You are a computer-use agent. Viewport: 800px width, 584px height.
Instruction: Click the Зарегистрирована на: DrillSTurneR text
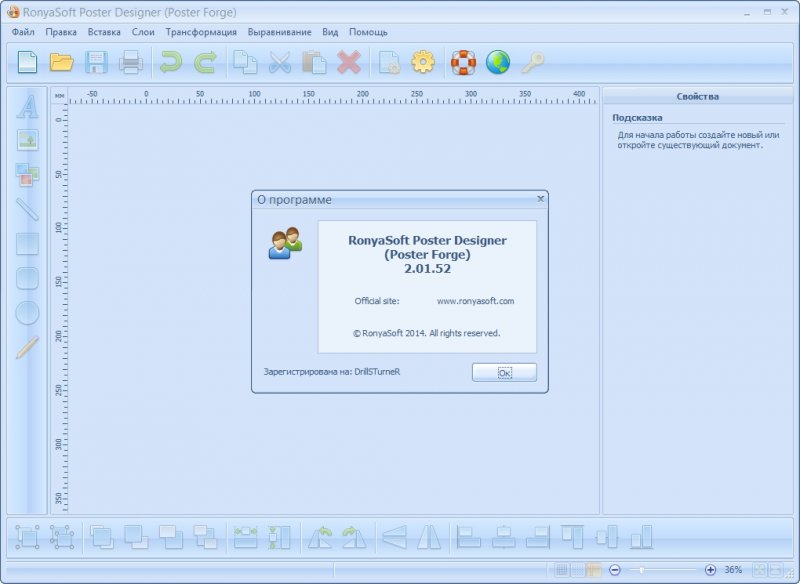tap(332, 372)
